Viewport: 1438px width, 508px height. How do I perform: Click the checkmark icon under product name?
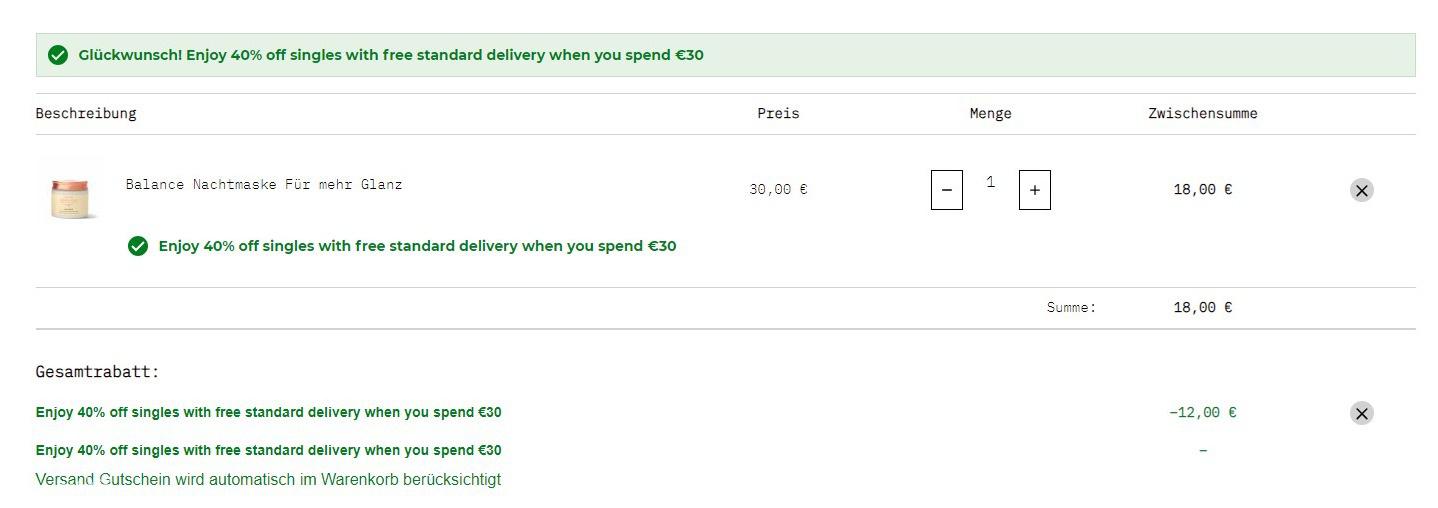[138, 246]
